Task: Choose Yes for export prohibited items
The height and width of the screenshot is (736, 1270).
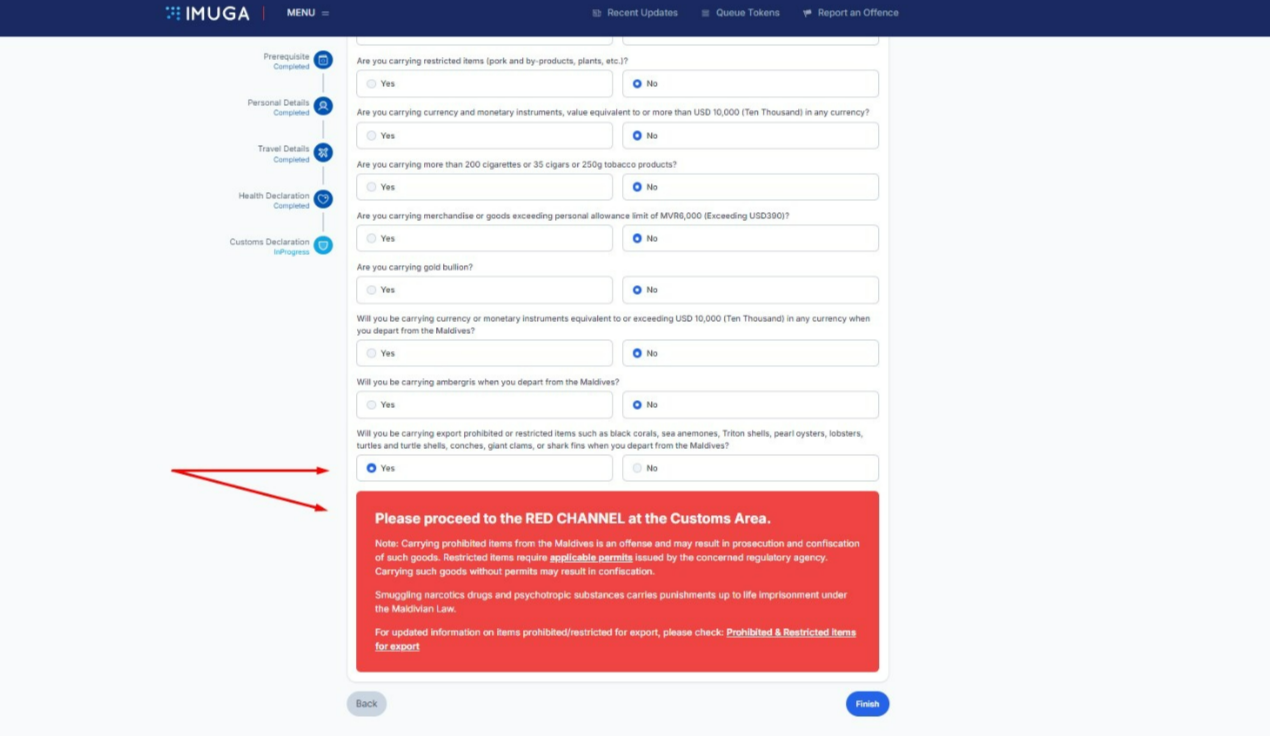Action: (484, 468)
